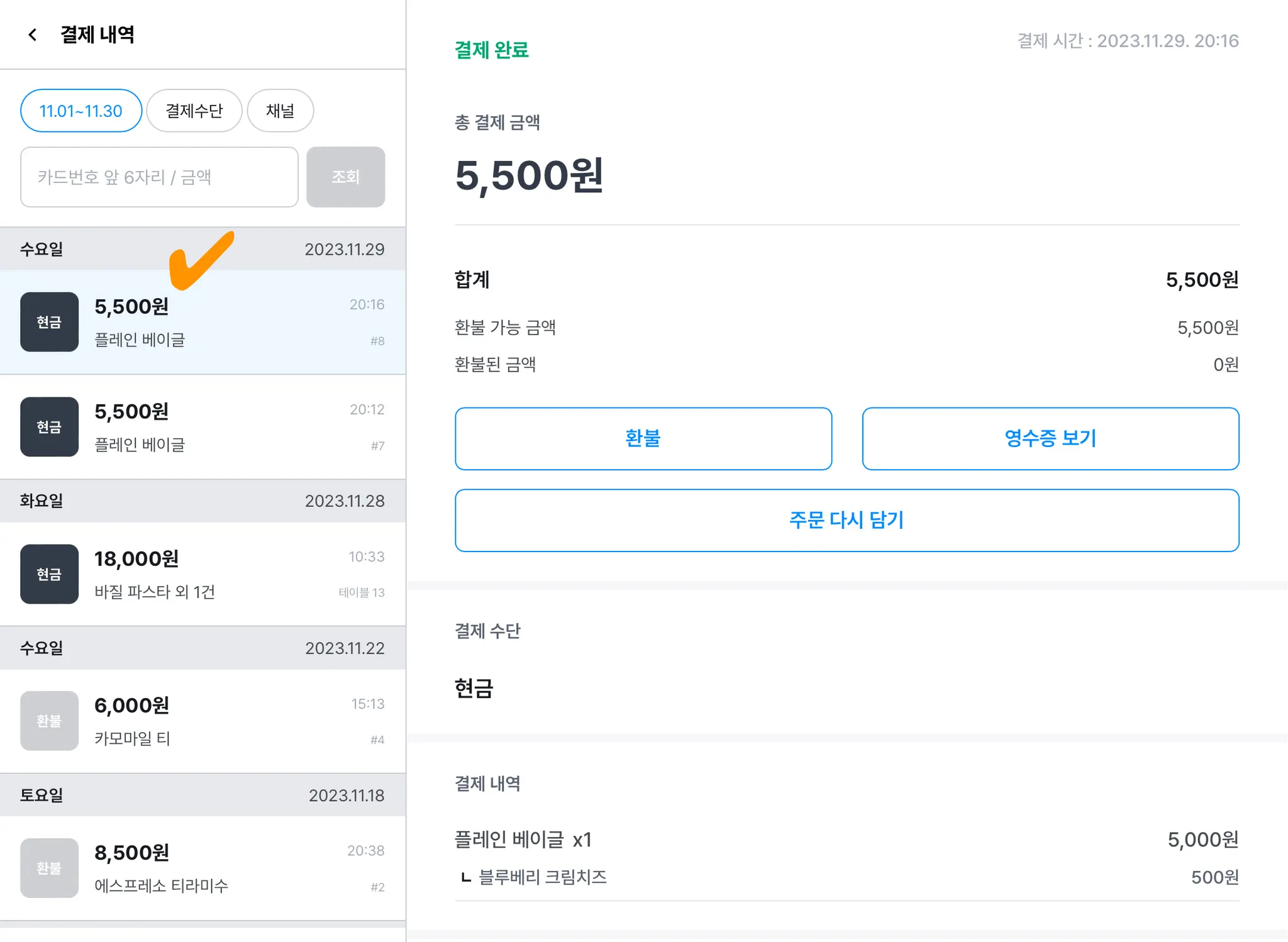Click the 주문 다시 담기 button
The height and width of the screenshot is (942, 1288).
(x=847, y=520)
